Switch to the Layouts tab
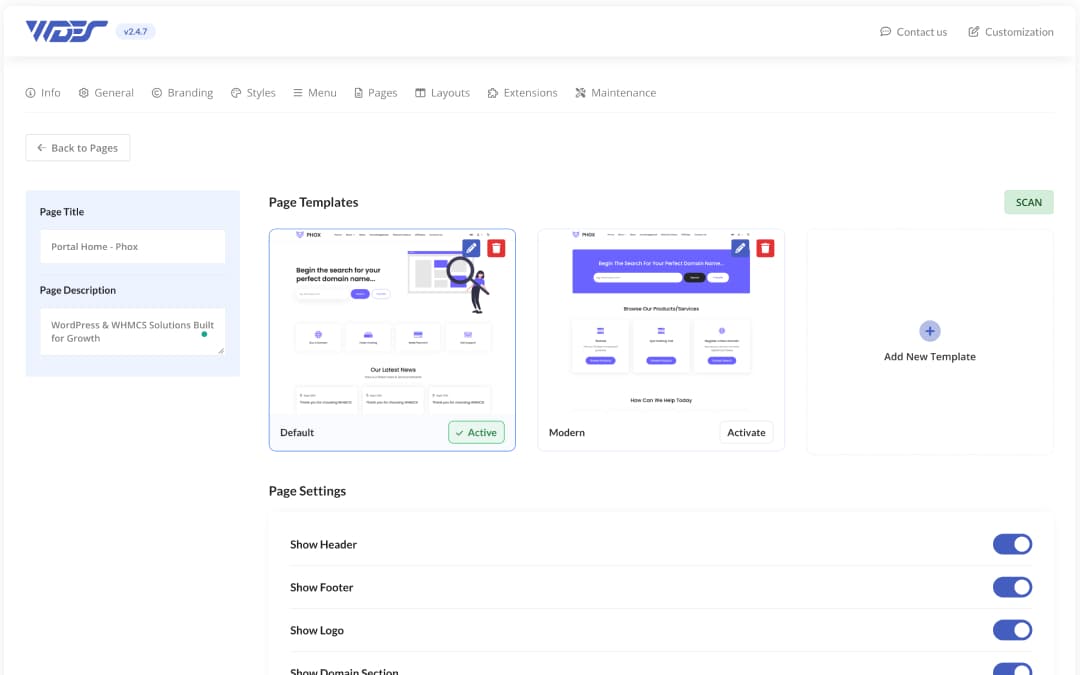1080x675 pixels. coord(442,92)
